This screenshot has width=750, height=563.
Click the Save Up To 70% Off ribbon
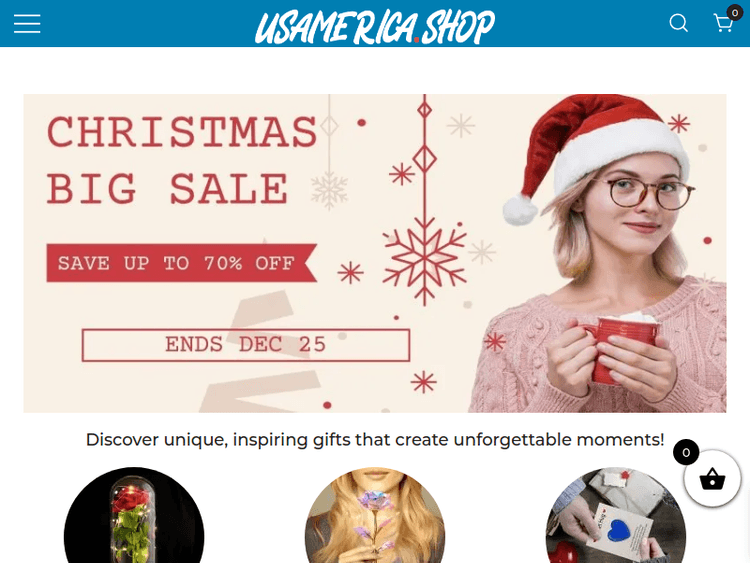click(x=182, y=263)
